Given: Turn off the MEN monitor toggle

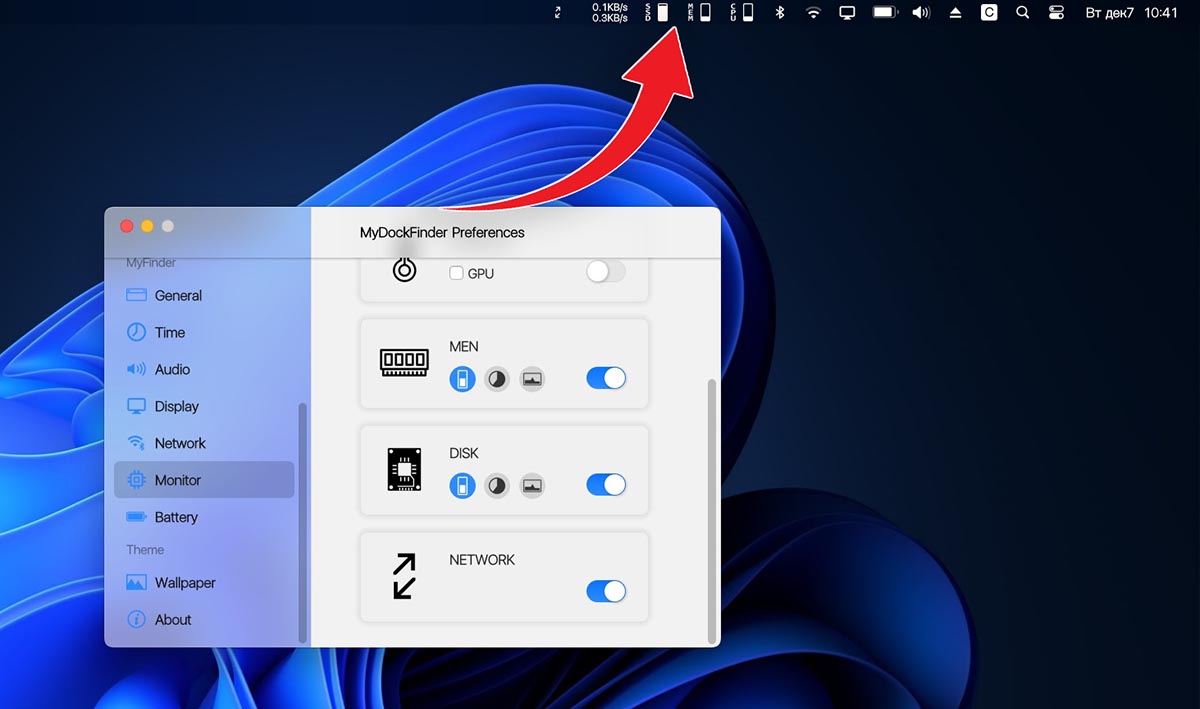Looking at the screenshot, I should pyautogui.click(x=606, y=378).
